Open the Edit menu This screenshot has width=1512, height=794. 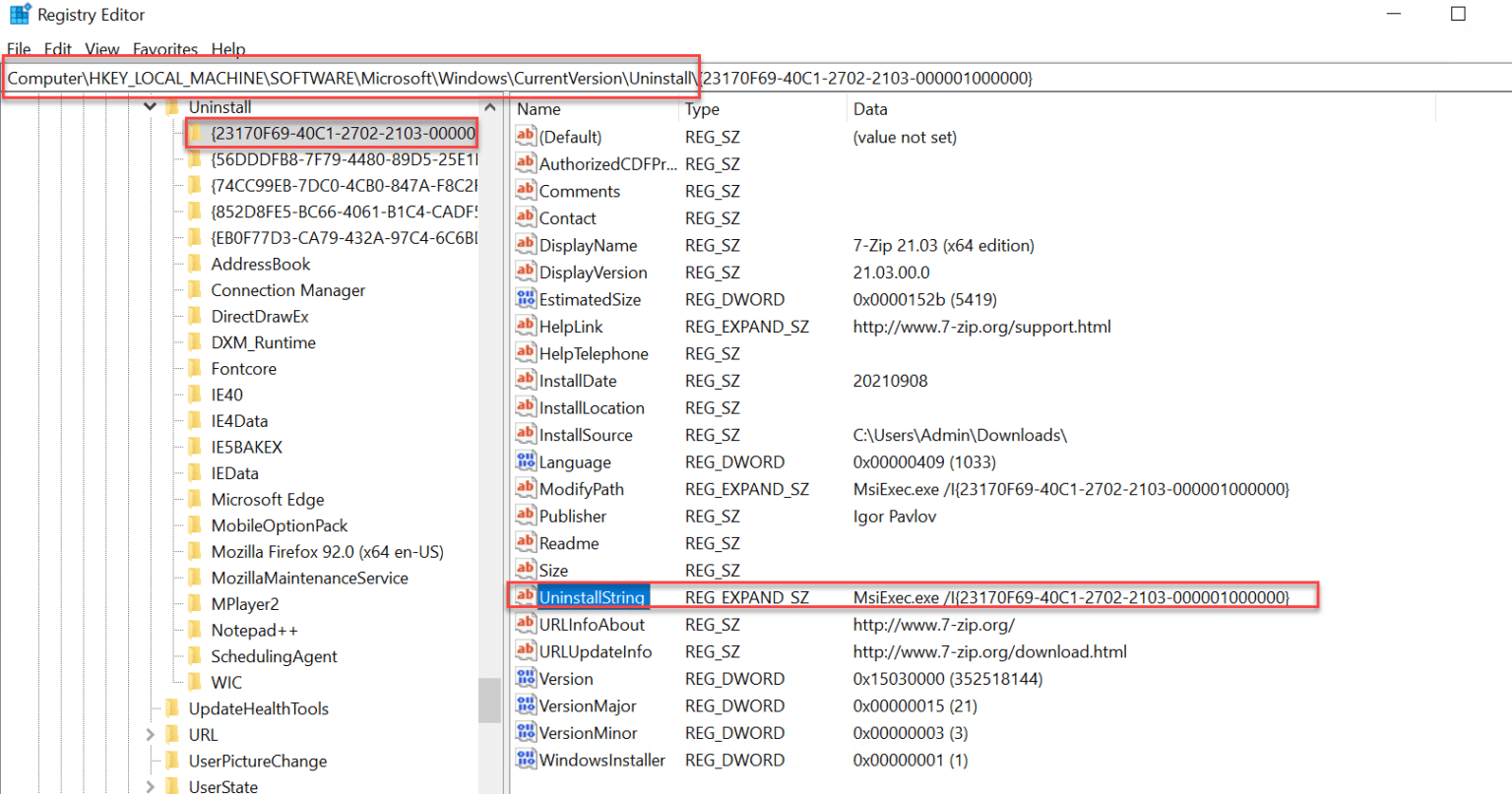point(57,49)
